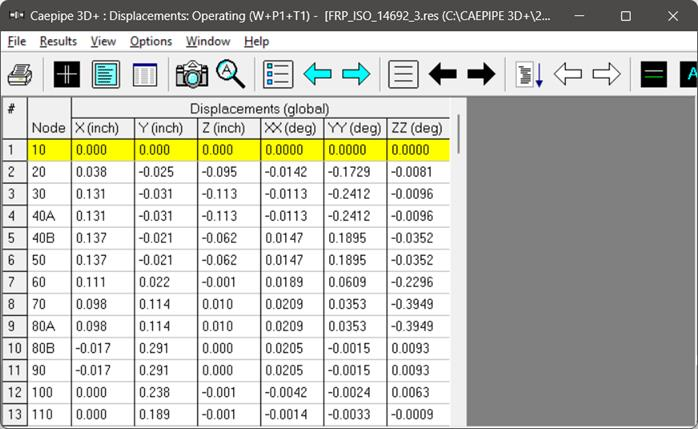The height and width of the screenshot is (429, 698).
Task: Click the black left arrow icon
Action: pos(443,74)
